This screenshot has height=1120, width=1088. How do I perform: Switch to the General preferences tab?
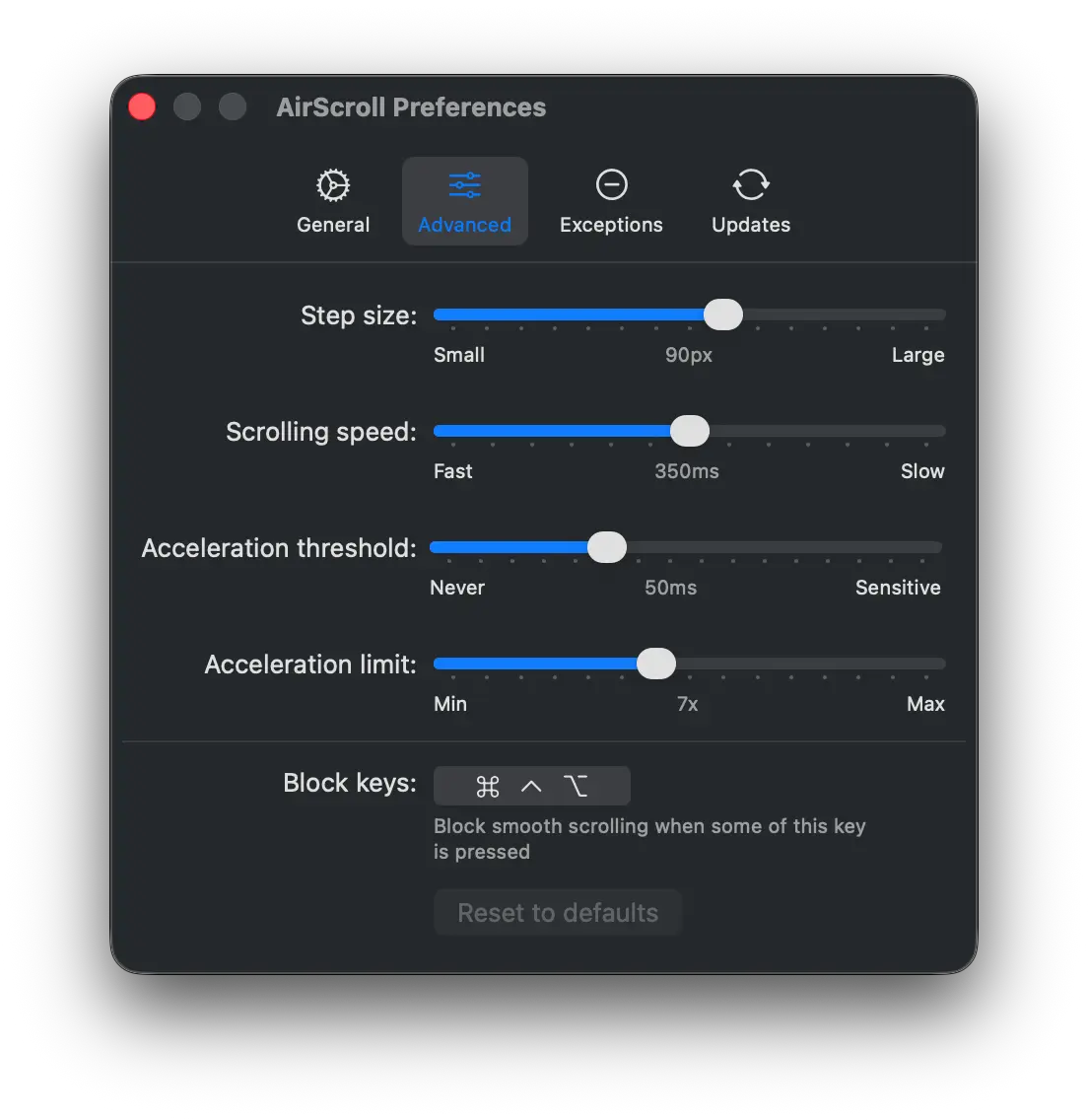point(333,202)
